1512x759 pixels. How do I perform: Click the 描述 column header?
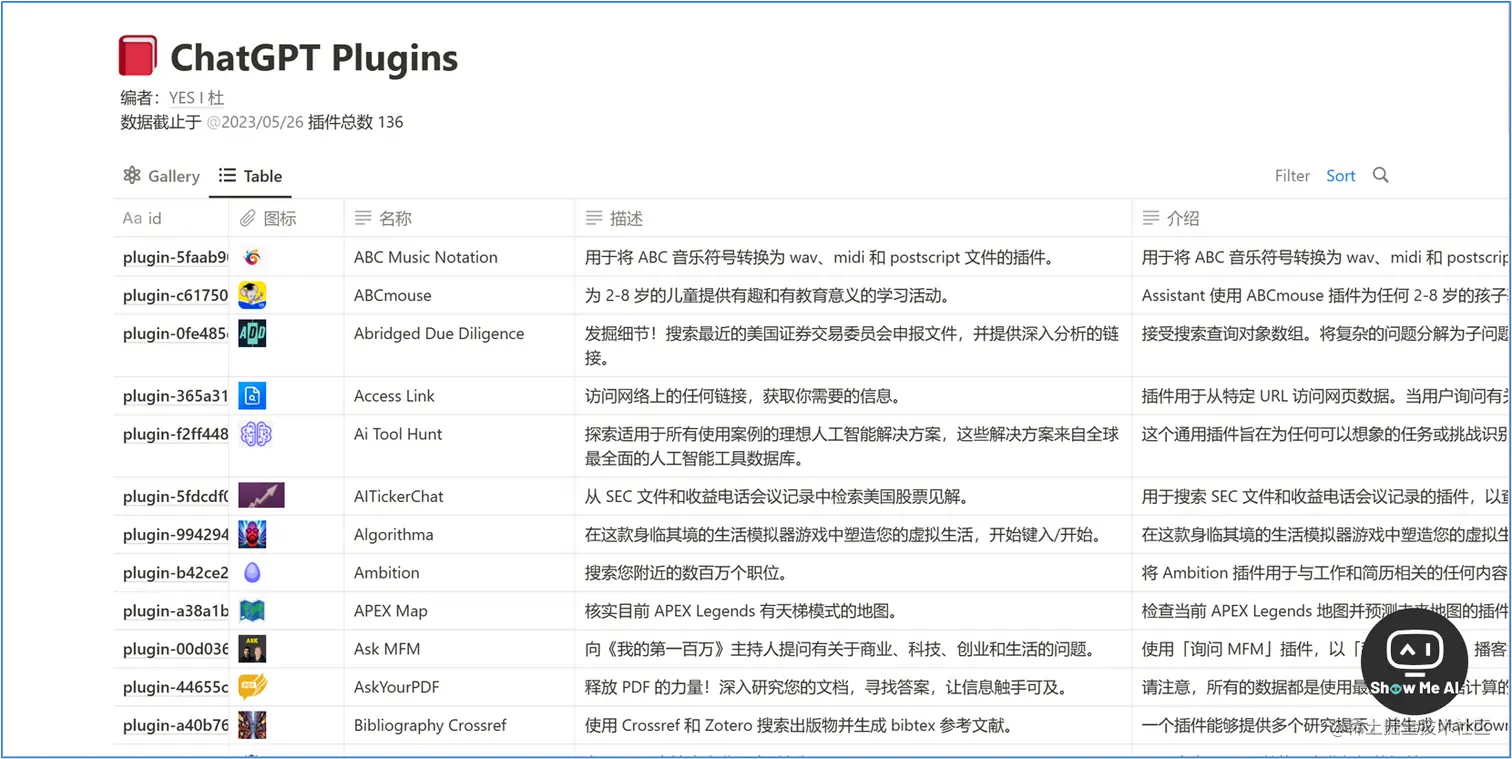click(x=853, y=218)
